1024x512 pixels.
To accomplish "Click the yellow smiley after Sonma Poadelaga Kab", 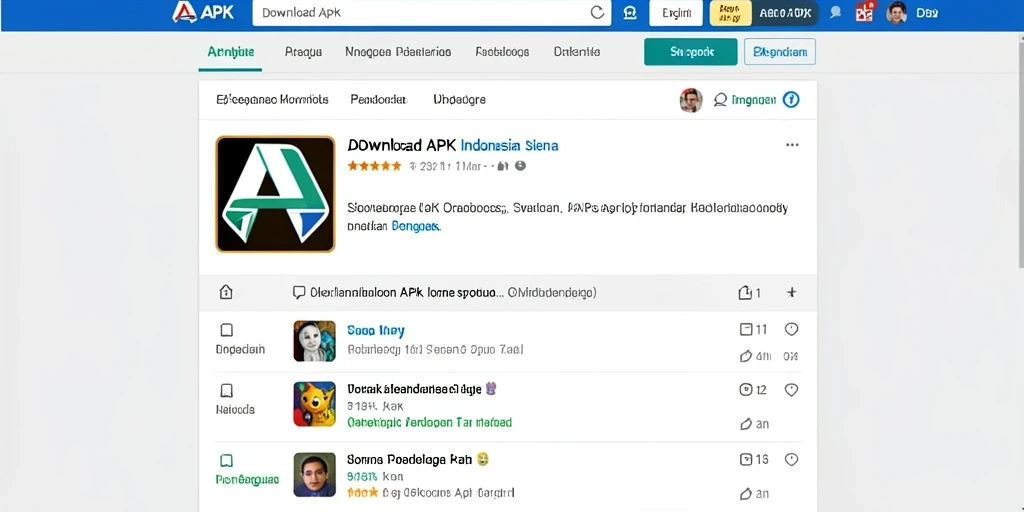I will click(x=483, y=459).
